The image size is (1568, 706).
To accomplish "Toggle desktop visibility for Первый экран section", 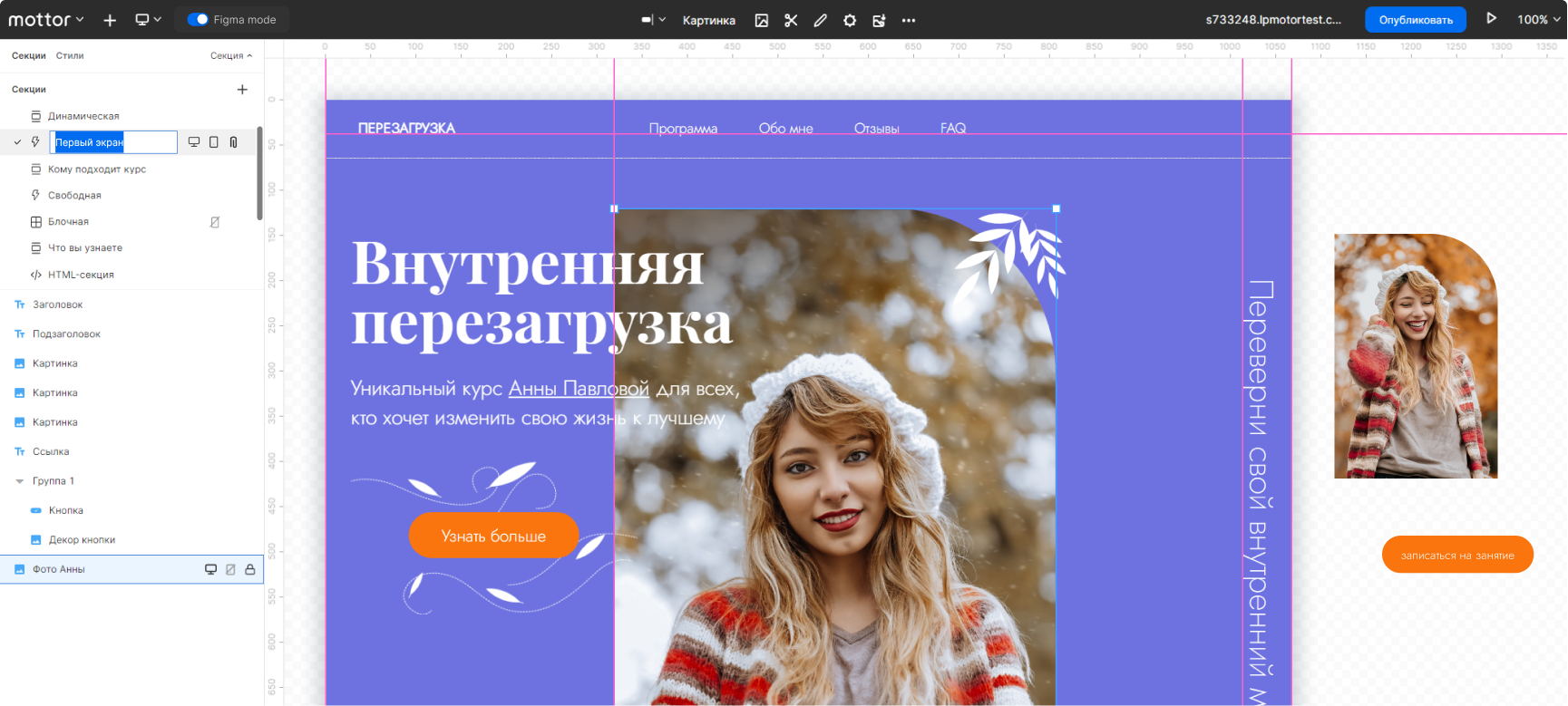I will (x=194, y=142).
